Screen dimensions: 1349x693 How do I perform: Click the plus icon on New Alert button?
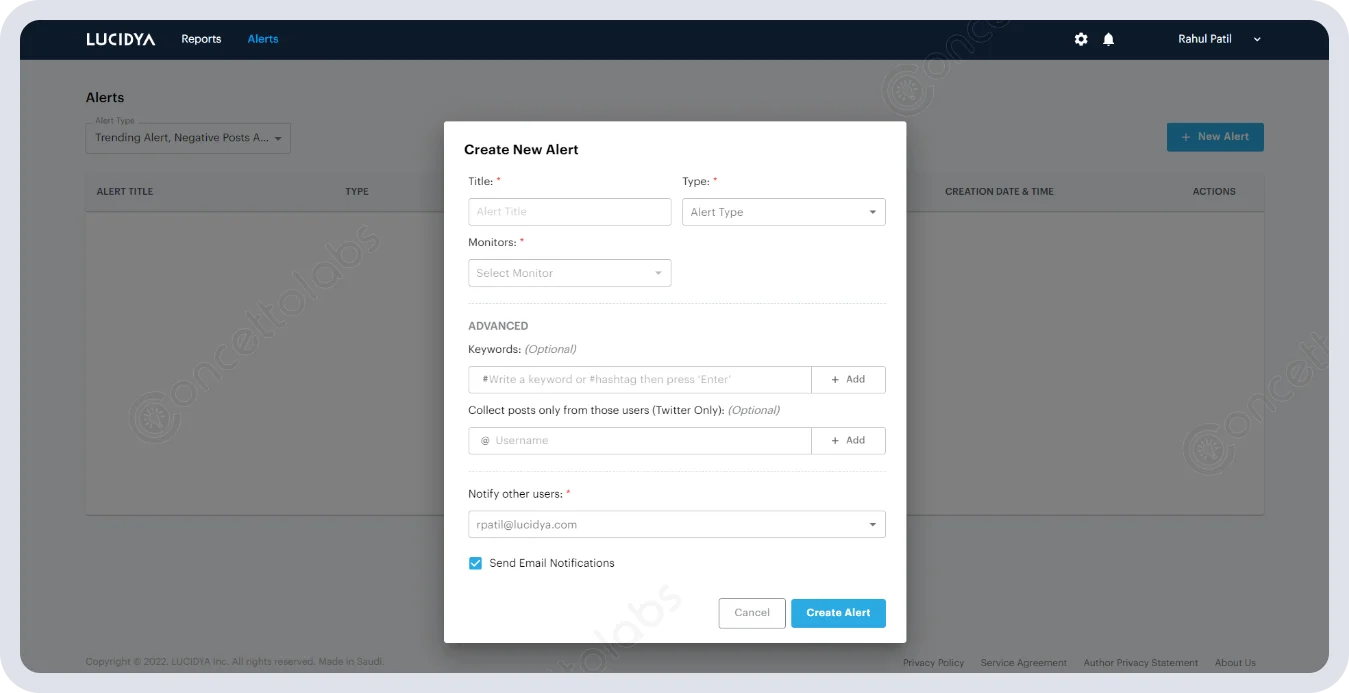tap(1186, 137)
